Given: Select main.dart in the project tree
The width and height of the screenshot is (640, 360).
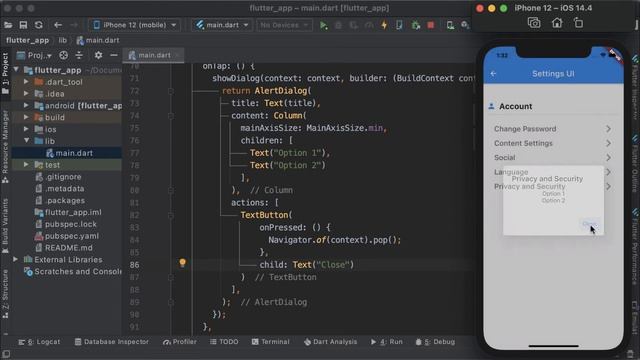Looking at the screenshot, I should (x=74, y=153).
